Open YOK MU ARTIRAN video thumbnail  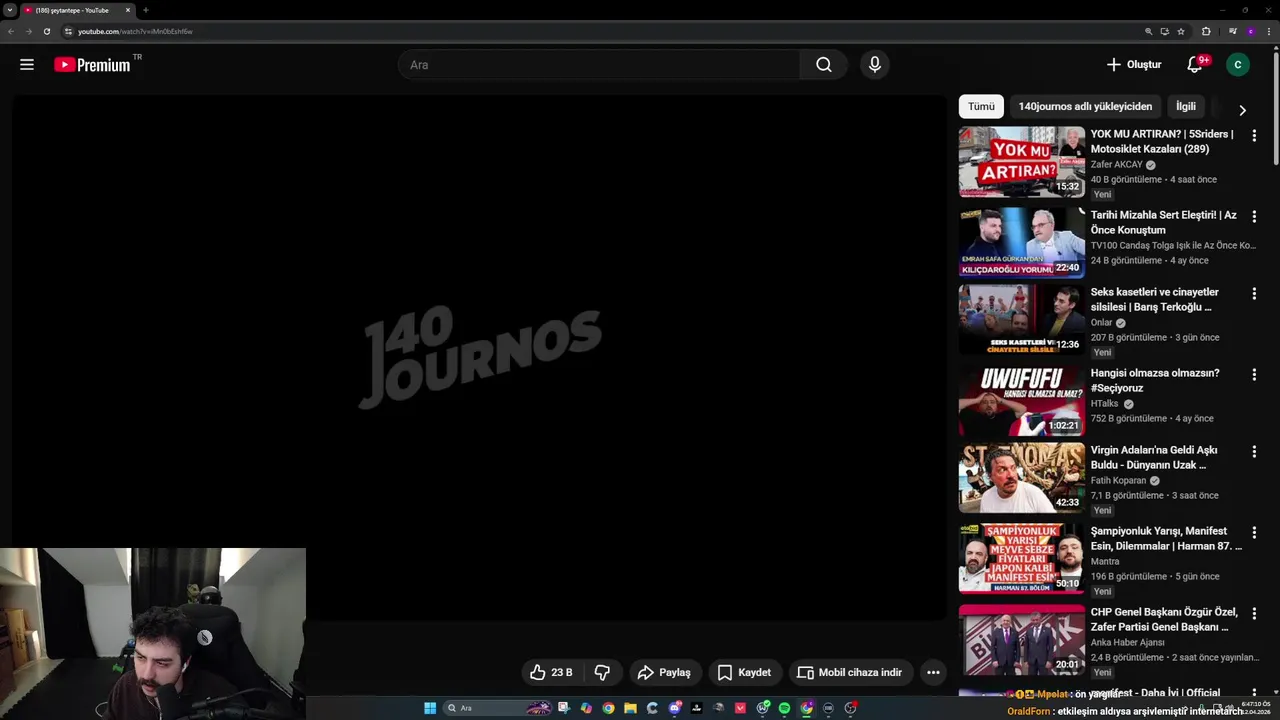[x=1021, y=161]
